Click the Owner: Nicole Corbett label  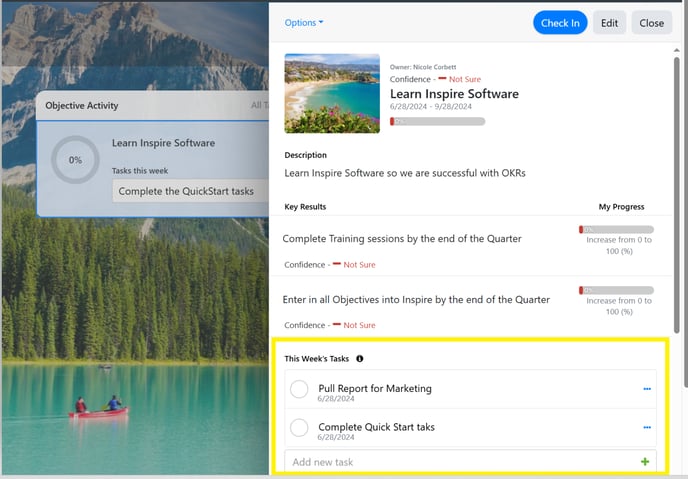pyautogui.click(x=423, y=67)
